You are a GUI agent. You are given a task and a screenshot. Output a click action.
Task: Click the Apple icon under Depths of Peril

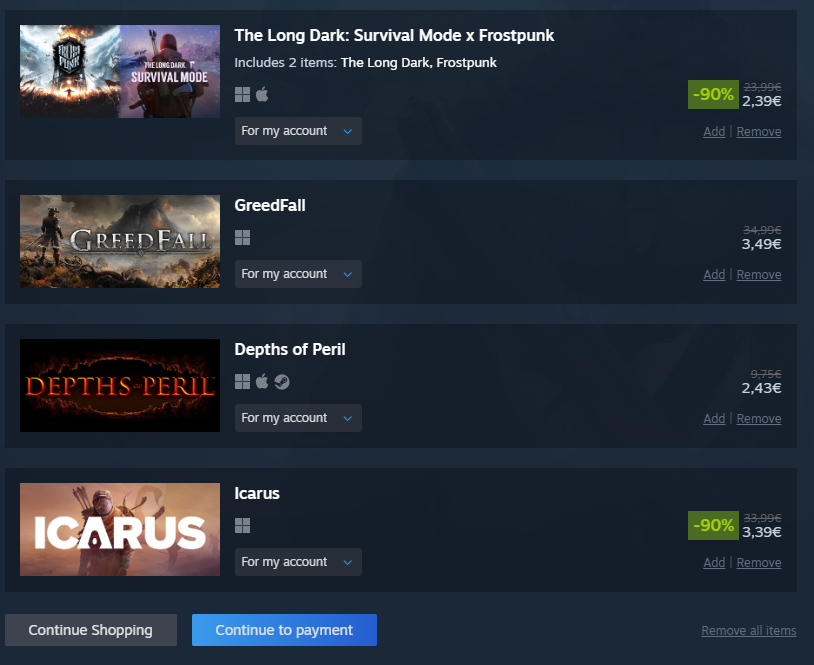click(x=262, y=382)
